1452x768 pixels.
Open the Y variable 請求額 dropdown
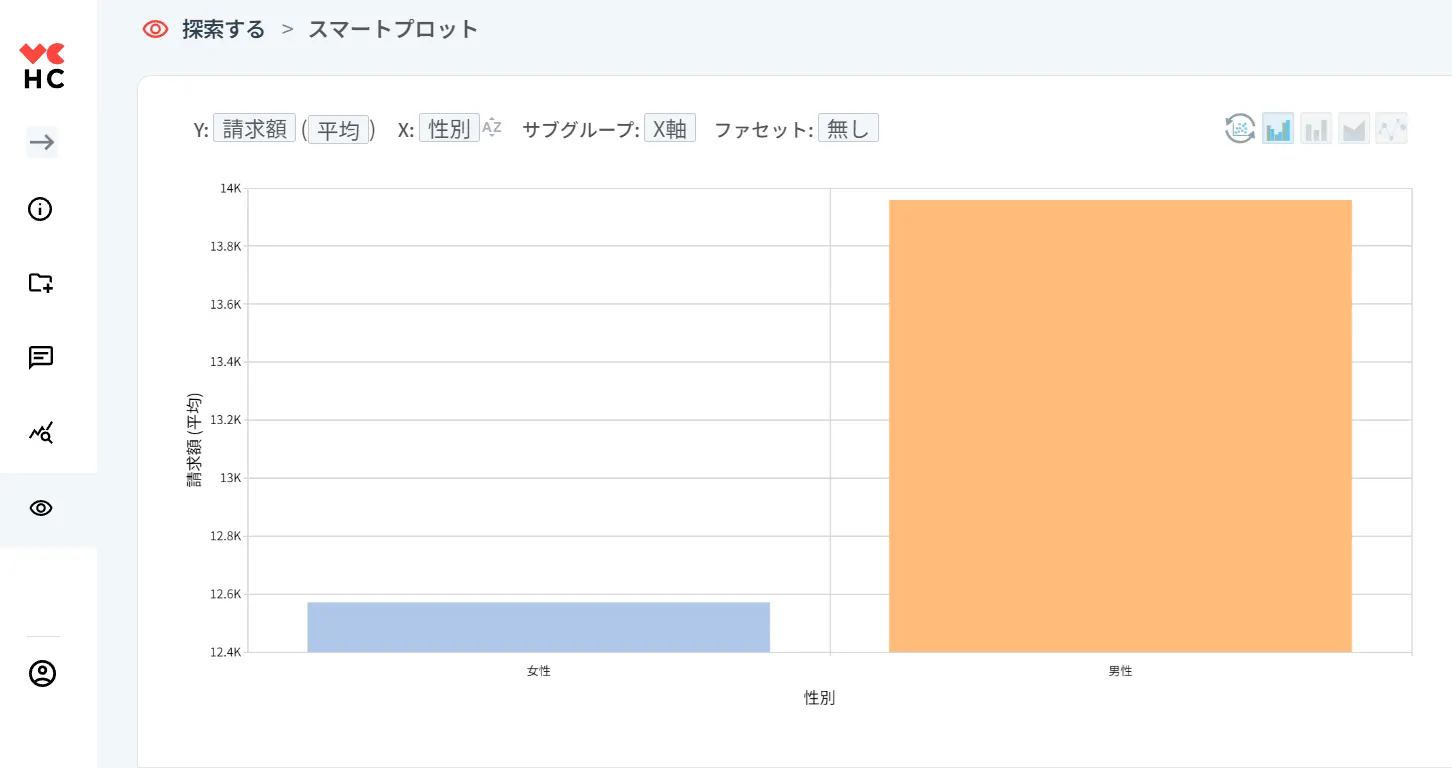tap(254, 128)
